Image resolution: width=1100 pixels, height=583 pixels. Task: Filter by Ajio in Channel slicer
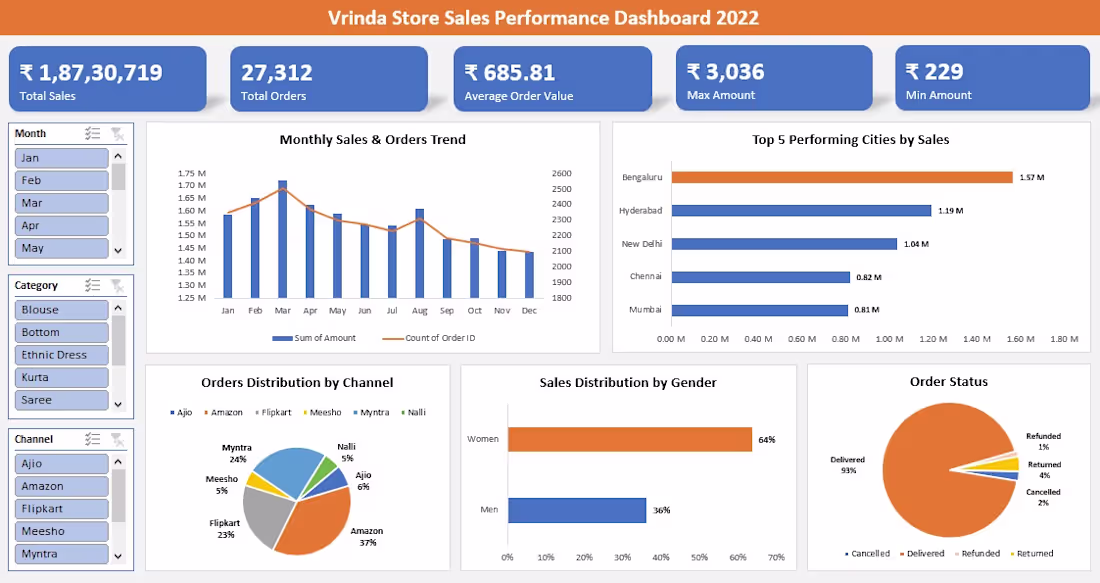pyautogui.click(x=62, y=463)
